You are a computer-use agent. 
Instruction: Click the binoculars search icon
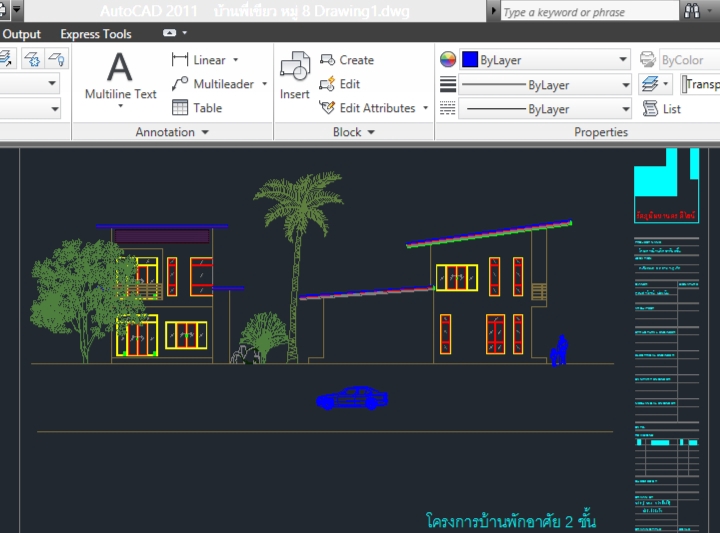(x=692, y=11)
